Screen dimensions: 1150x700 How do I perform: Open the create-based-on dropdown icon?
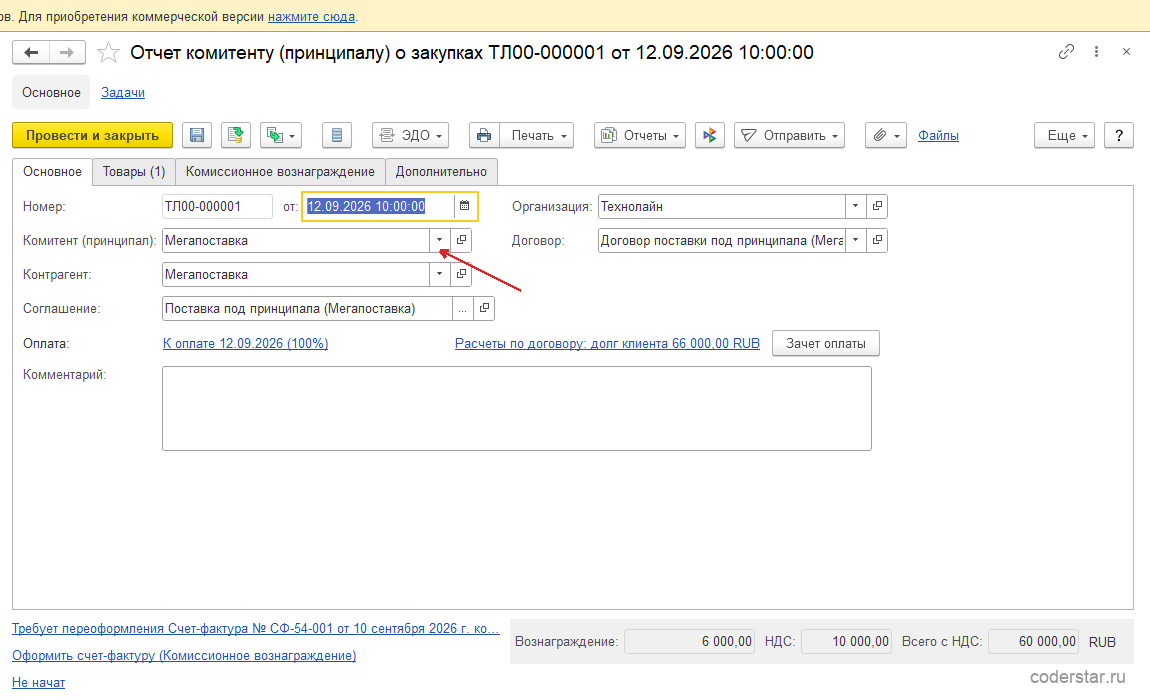(x=281, y=135)
